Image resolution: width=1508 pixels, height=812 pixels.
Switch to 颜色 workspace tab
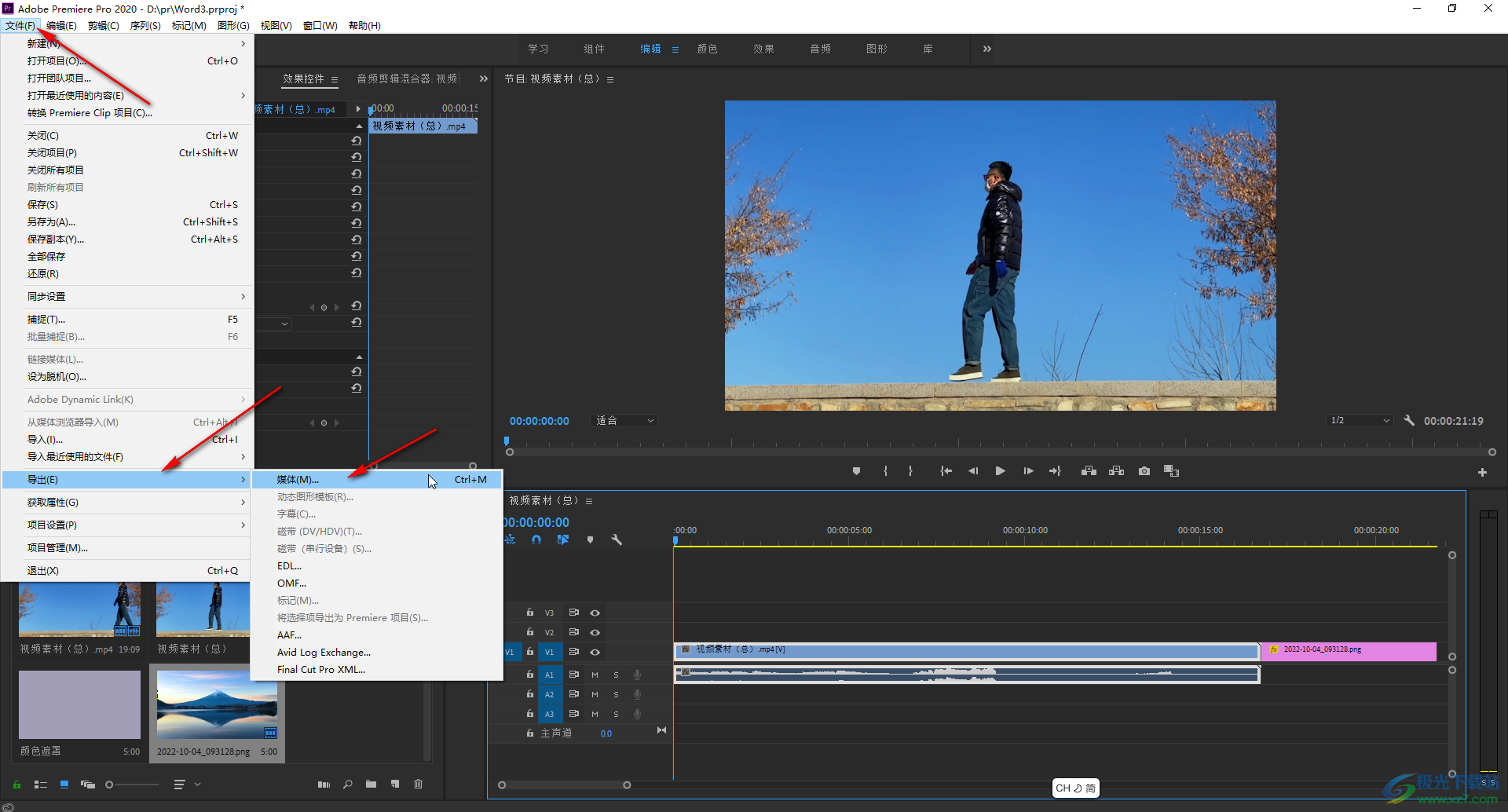[x=707, y=49]
